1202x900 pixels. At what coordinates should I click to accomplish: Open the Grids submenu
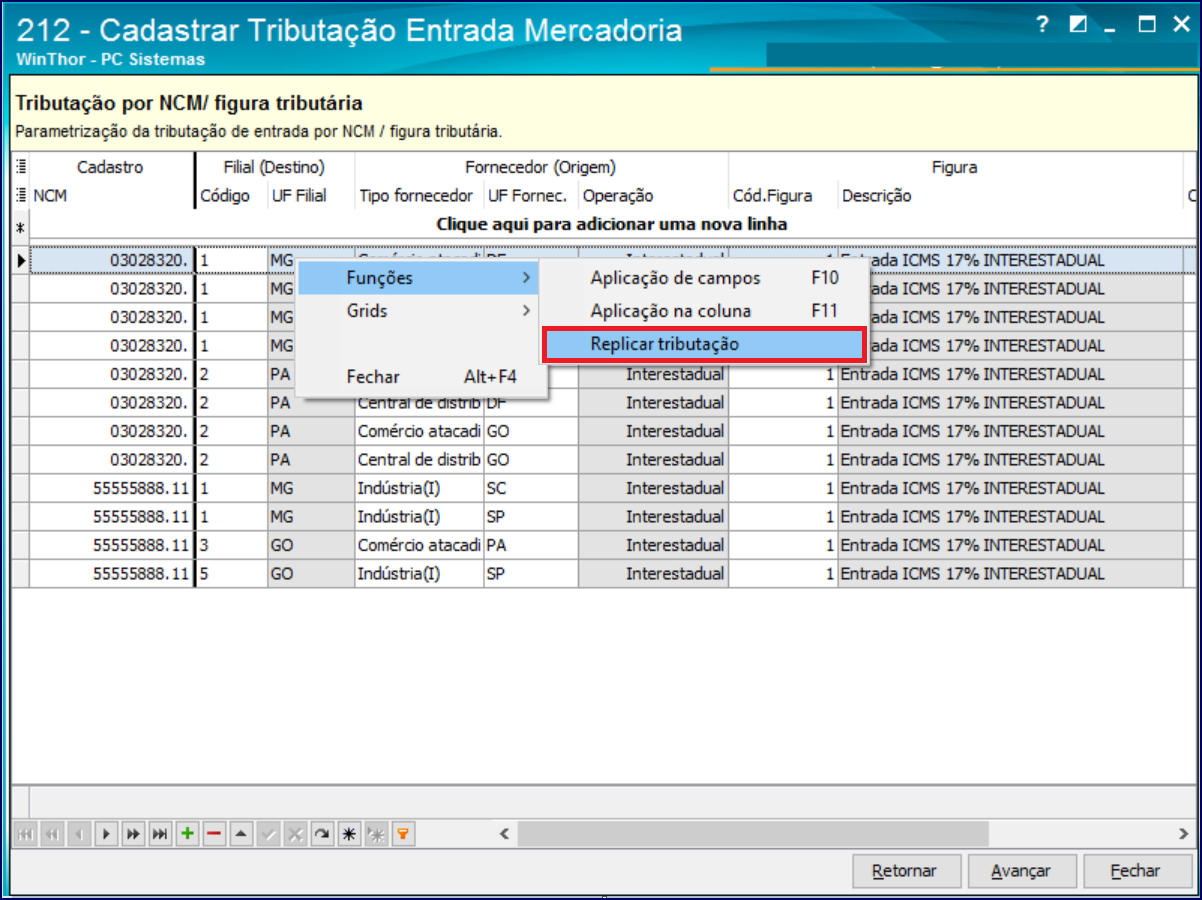tap(418, 311)
